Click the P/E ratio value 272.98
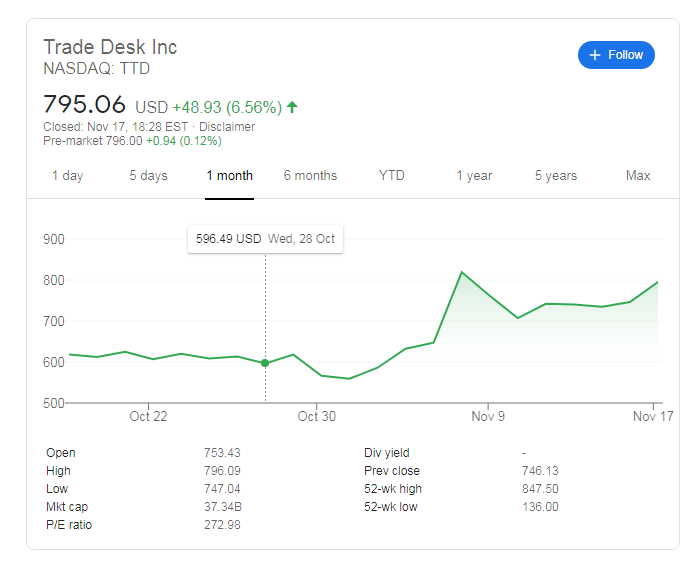Image resolution: width=697 pixels, height=565 pixels. 222,525
